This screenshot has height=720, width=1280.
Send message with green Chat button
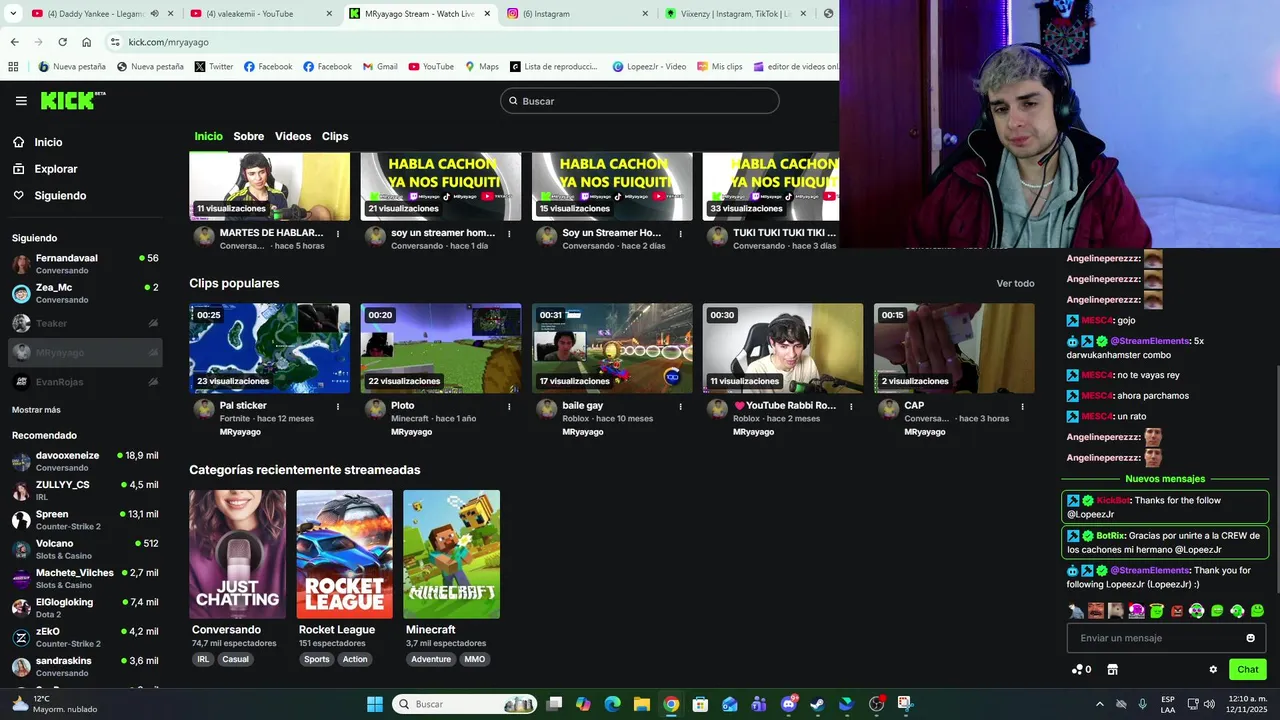pyautogui.click(x=1248, y=670)
